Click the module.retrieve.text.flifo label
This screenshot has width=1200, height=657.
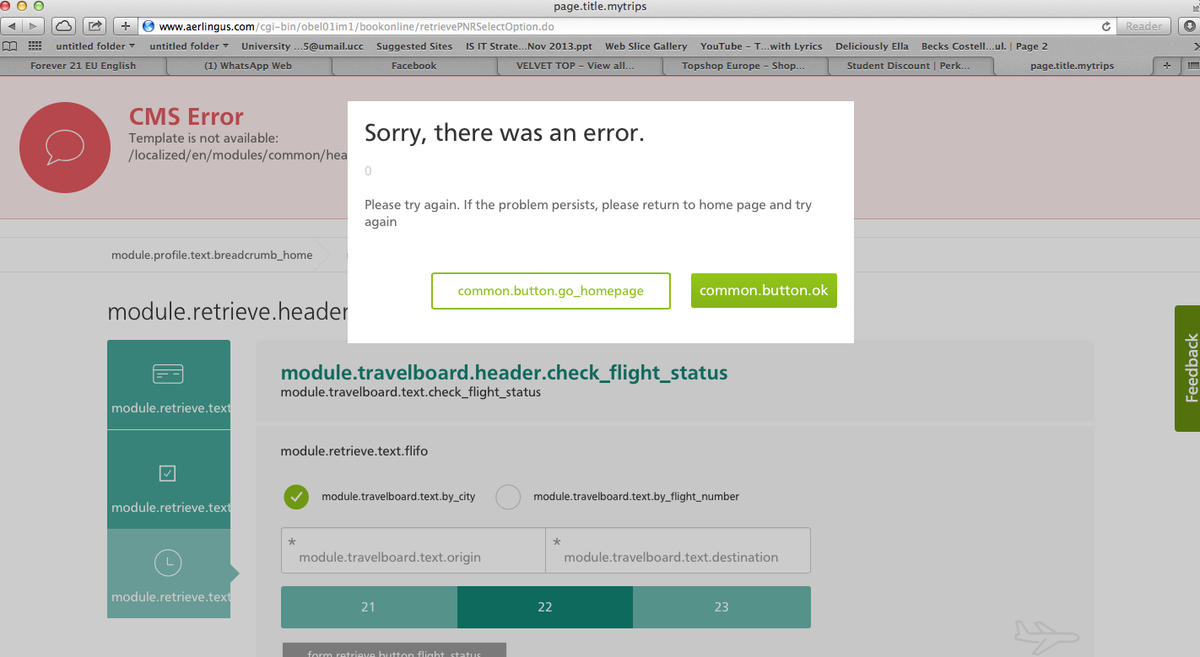tap(354, 452)
